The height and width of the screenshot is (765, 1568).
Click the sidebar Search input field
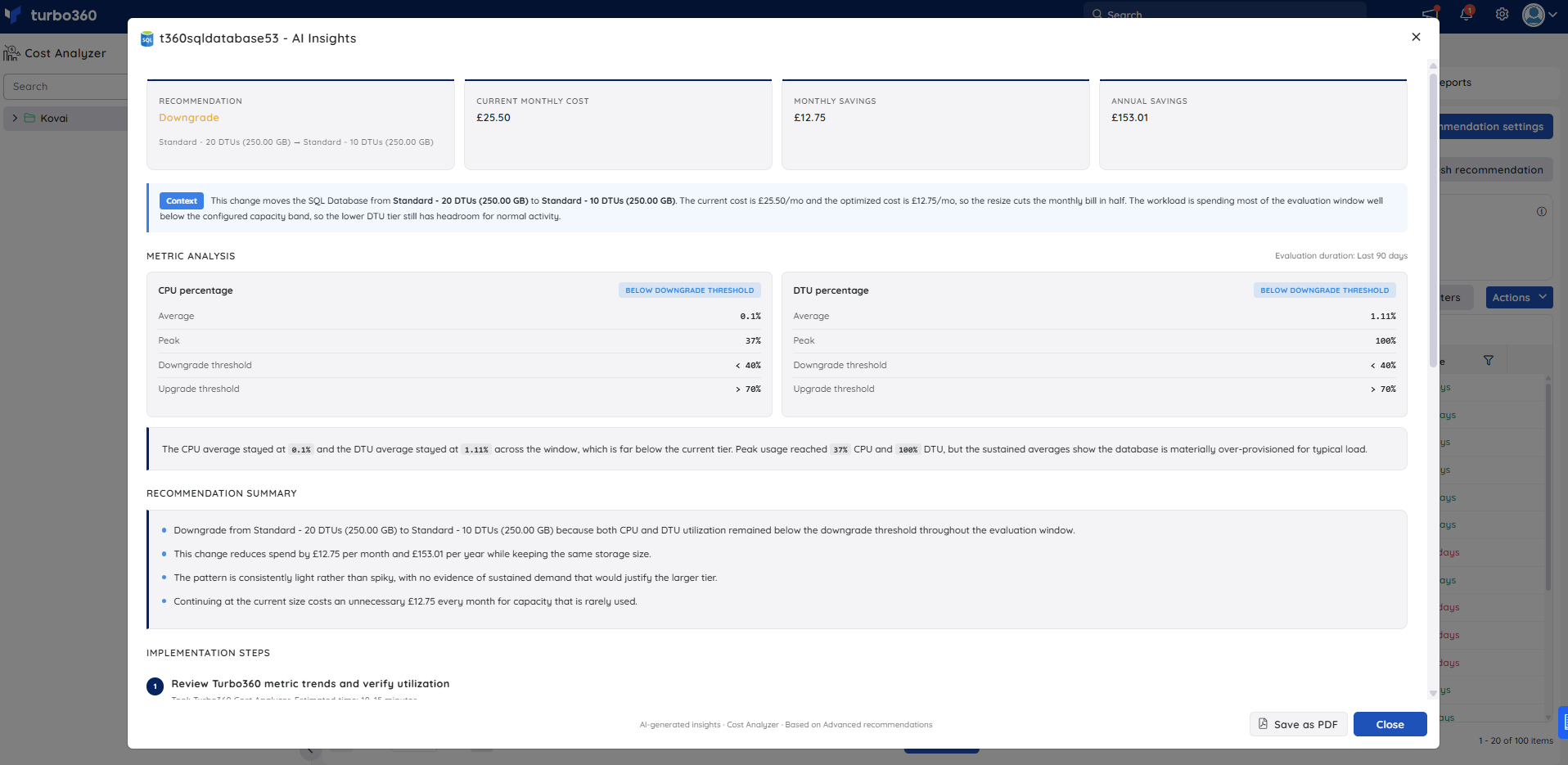pyautogui.click(x=65, y=86)
